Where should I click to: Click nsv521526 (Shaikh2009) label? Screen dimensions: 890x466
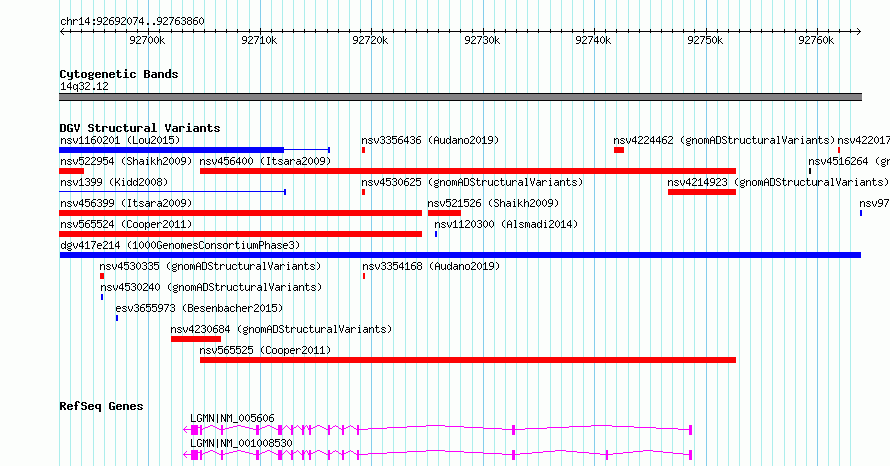point(493,203)
